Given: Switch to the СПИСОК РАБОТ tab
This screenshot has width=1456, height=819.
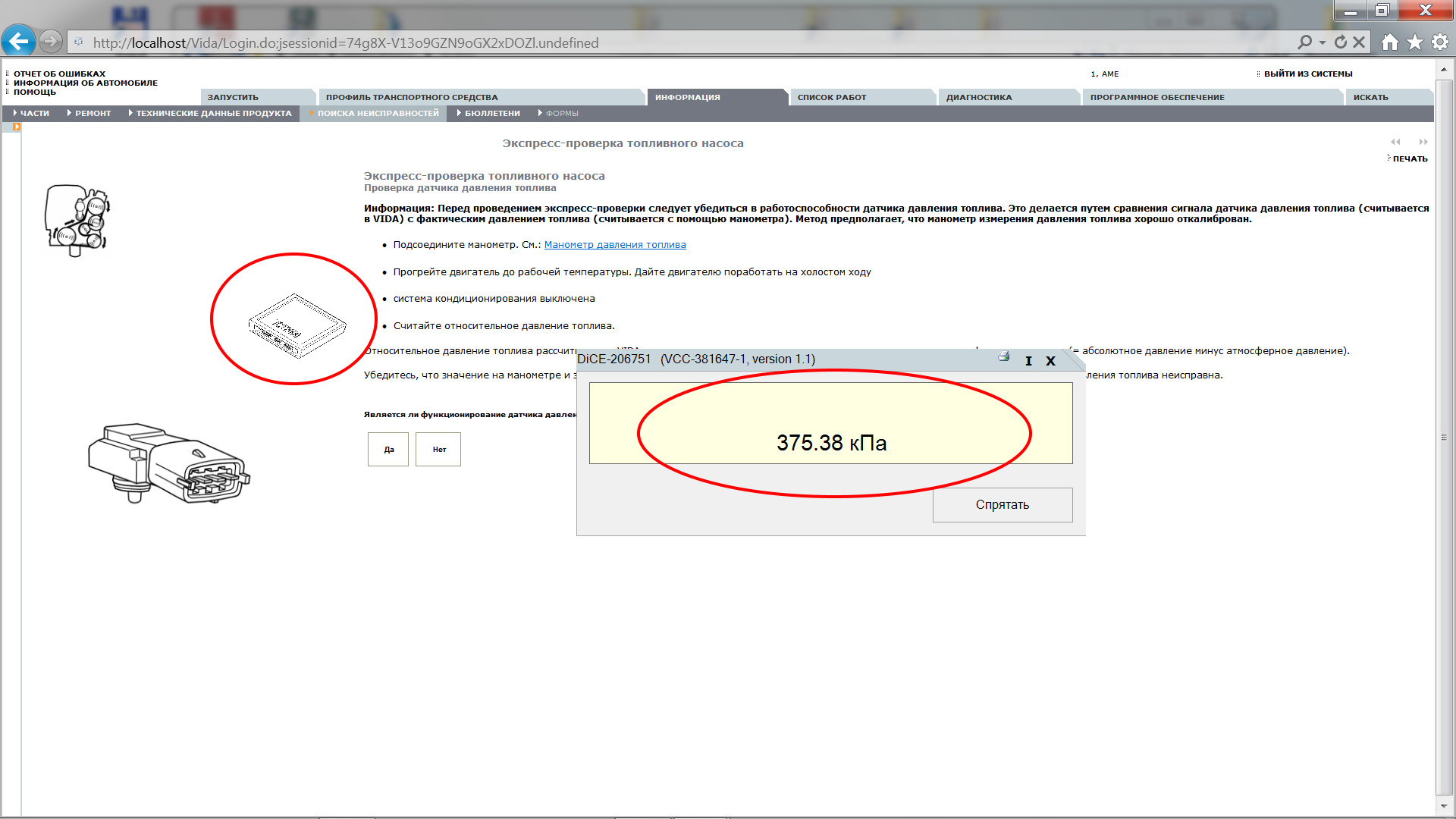Looking at the screenshot, I should coord(831,97).
